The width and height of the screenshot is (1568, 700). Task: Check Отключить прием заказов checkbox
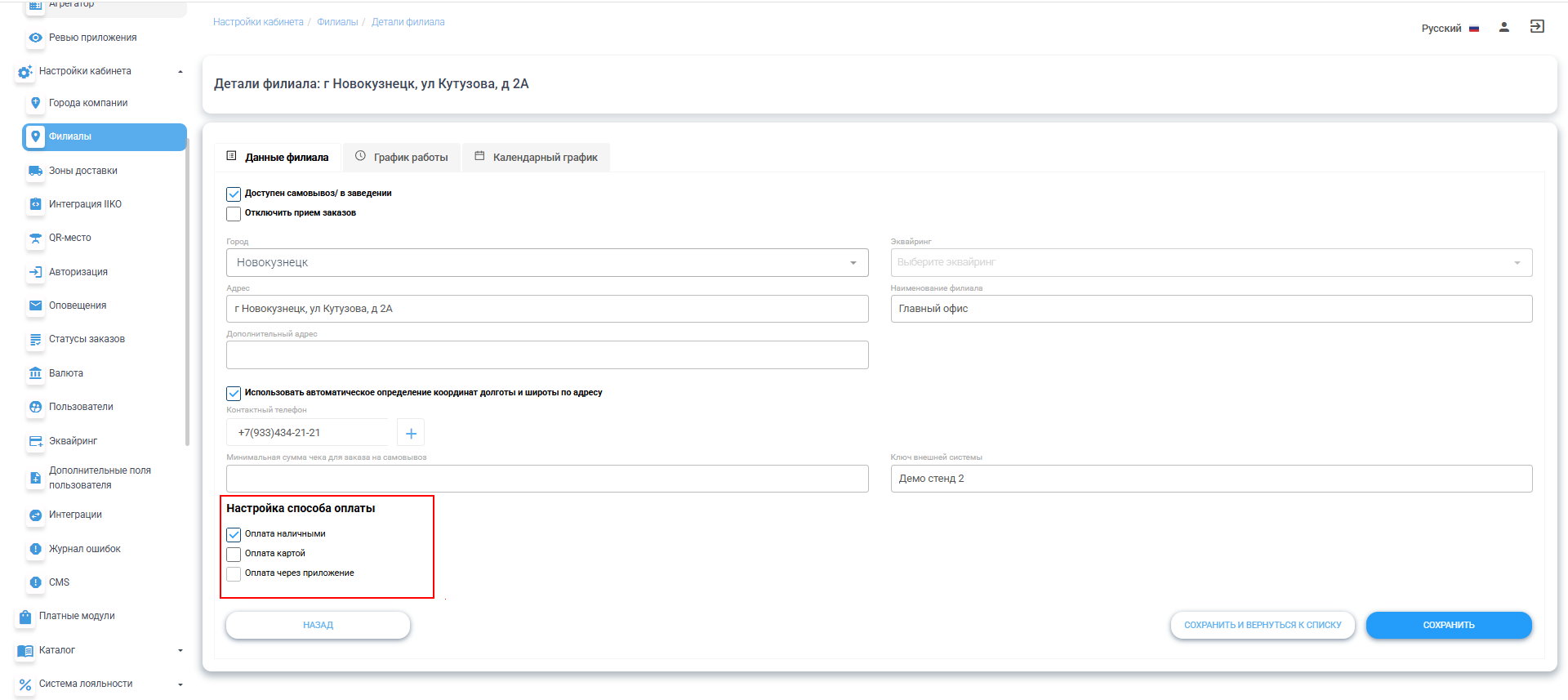click(234, 213)
